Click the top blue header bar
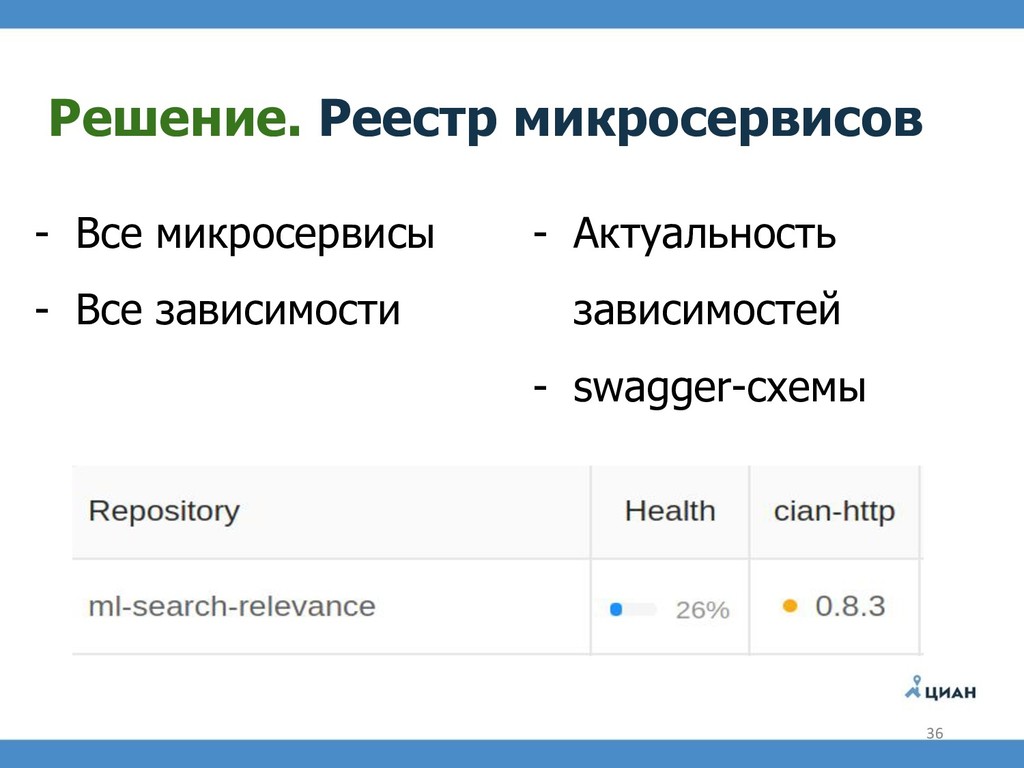This screenshot has height=768, width=1024. 512,14
